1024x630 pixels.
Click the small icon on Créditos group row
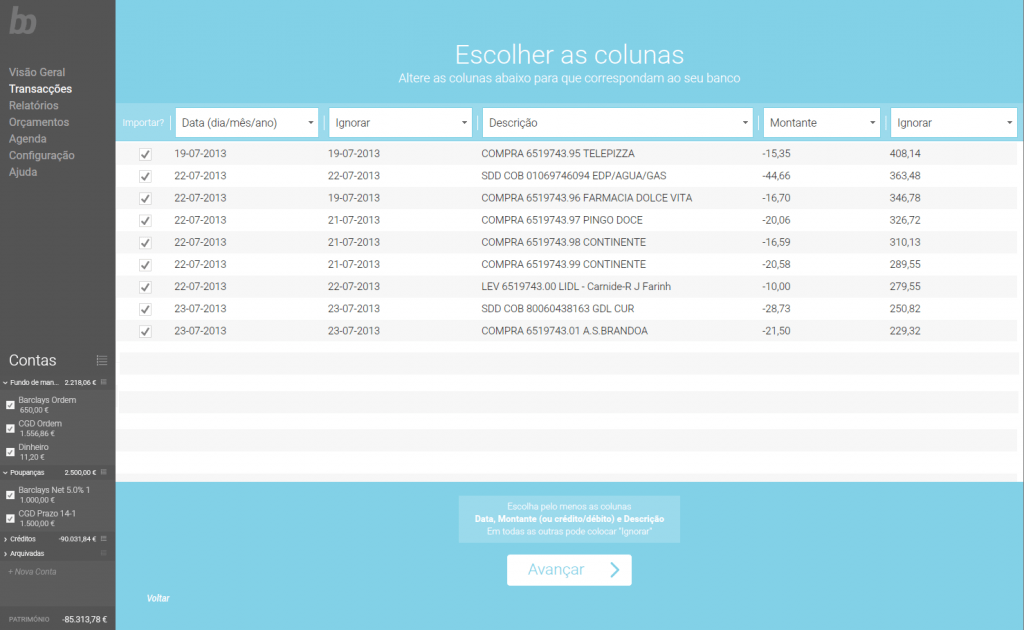click(x=104, y=539)
